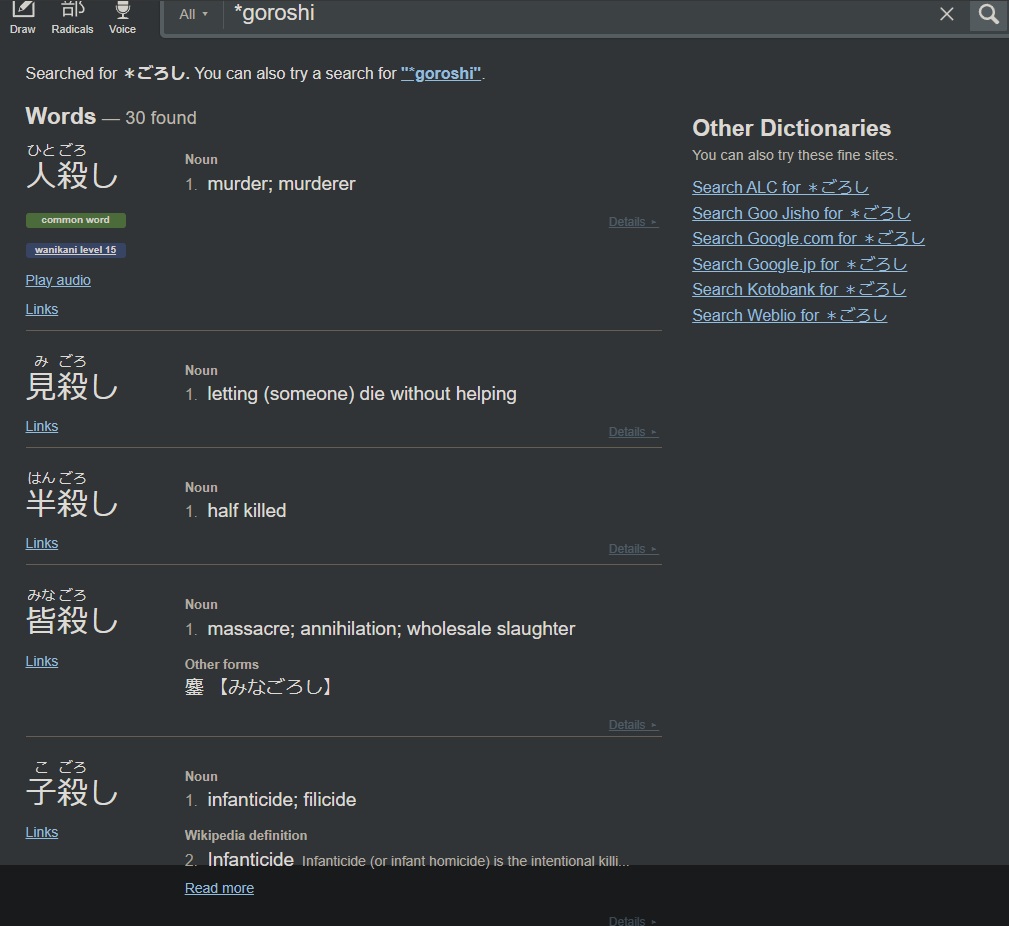Viewport: 1009px width, 926px height.
Task: Search Kotobank for *ごろし
Action: (799, 290)
